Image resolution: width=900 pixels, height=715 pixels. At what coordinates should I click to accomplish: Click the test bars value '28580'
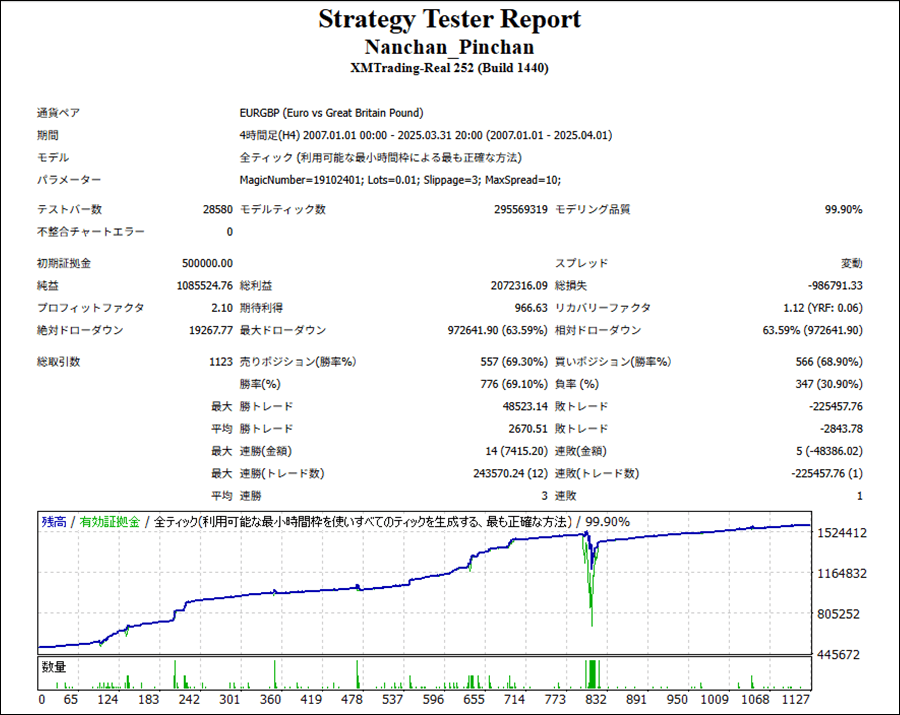(218, 209)
